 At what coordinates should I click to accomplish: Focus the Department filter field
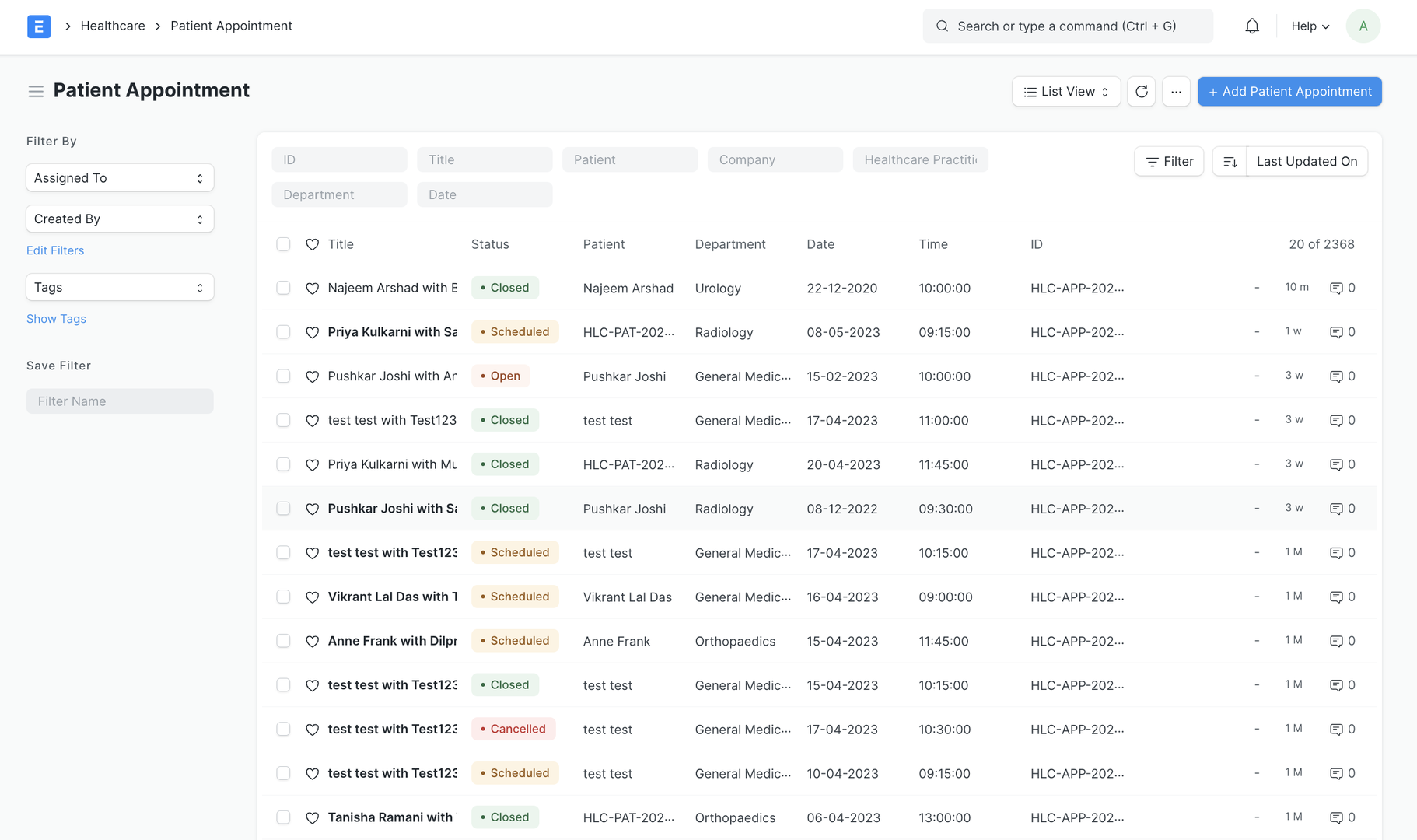click(339, 195)
